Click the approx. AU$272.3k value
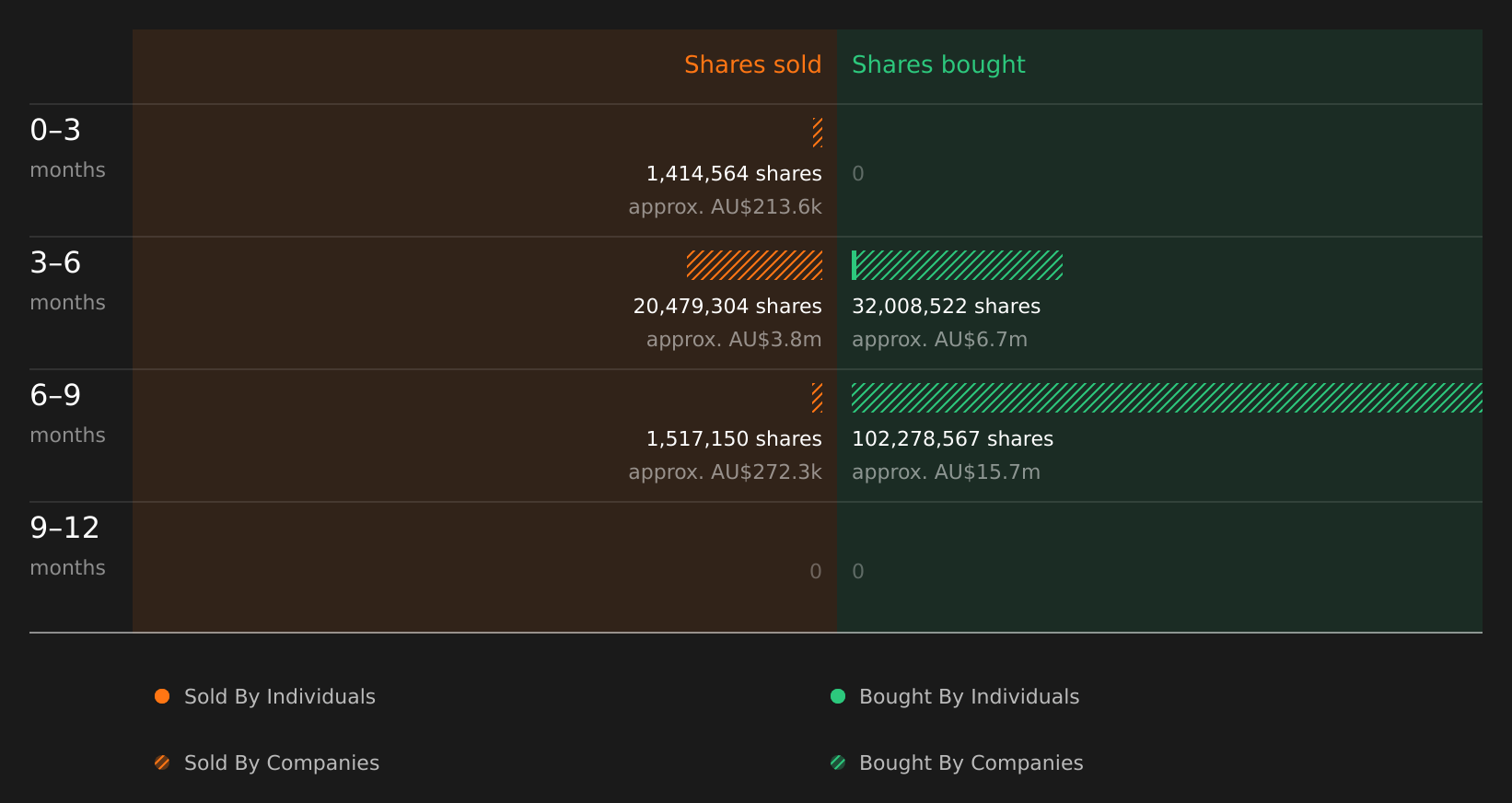This screenshot has width=1512, height=803. click(x=725, y=472)
